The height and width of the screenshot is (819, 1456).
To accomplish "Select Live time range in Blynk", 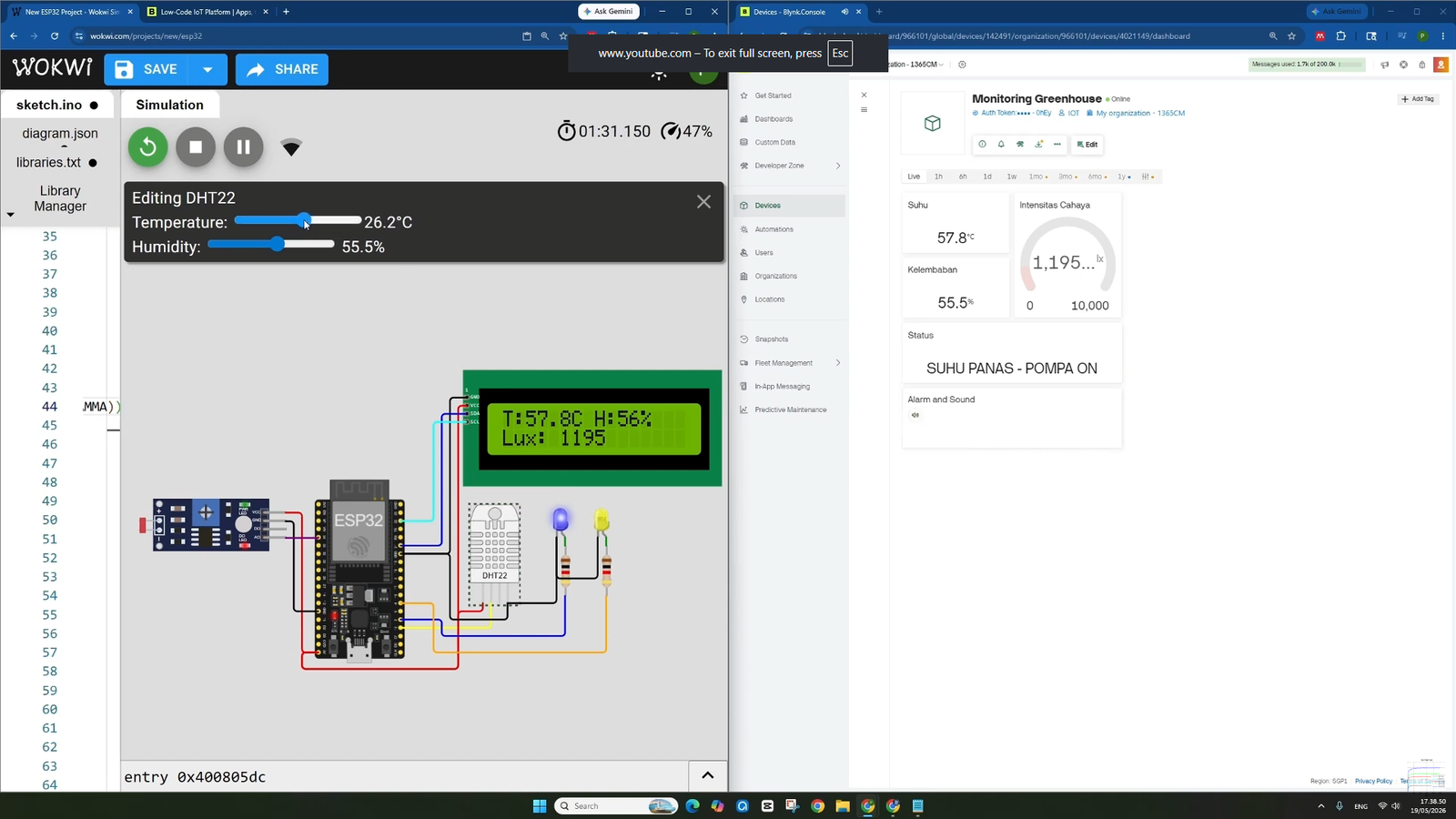I will pyautogui.click(x=914, y=177).
